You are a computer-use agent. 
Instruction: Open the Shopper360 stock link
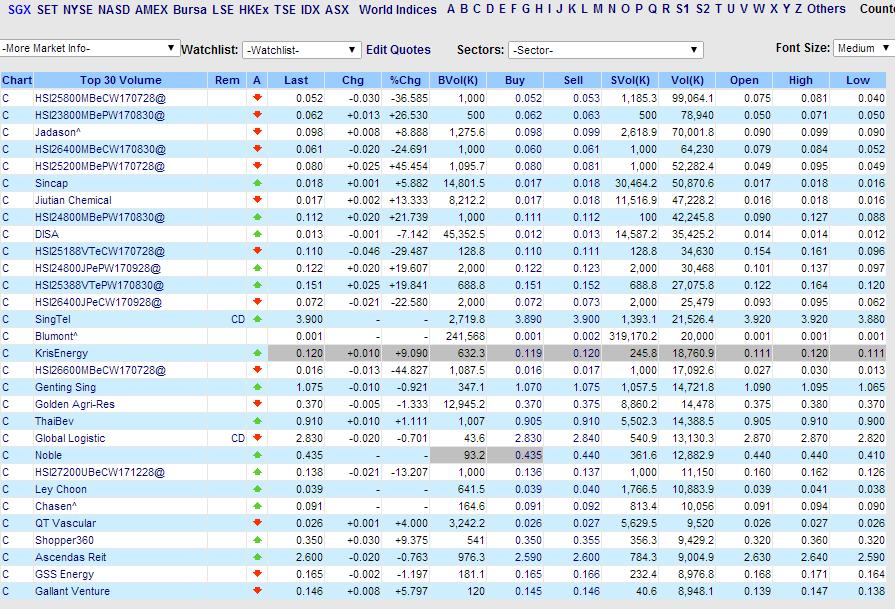coord(64,540)
